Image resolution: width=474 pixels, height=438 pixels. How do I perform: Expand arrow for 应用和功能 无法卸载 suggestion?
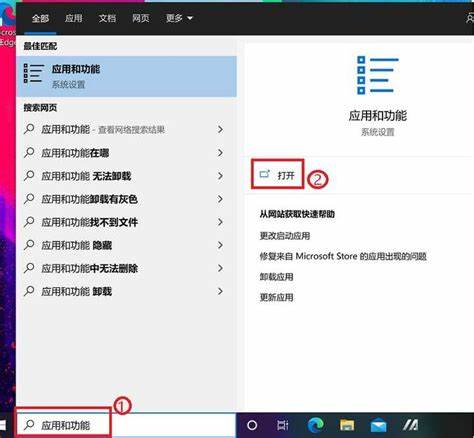click(x=220, y=176)
